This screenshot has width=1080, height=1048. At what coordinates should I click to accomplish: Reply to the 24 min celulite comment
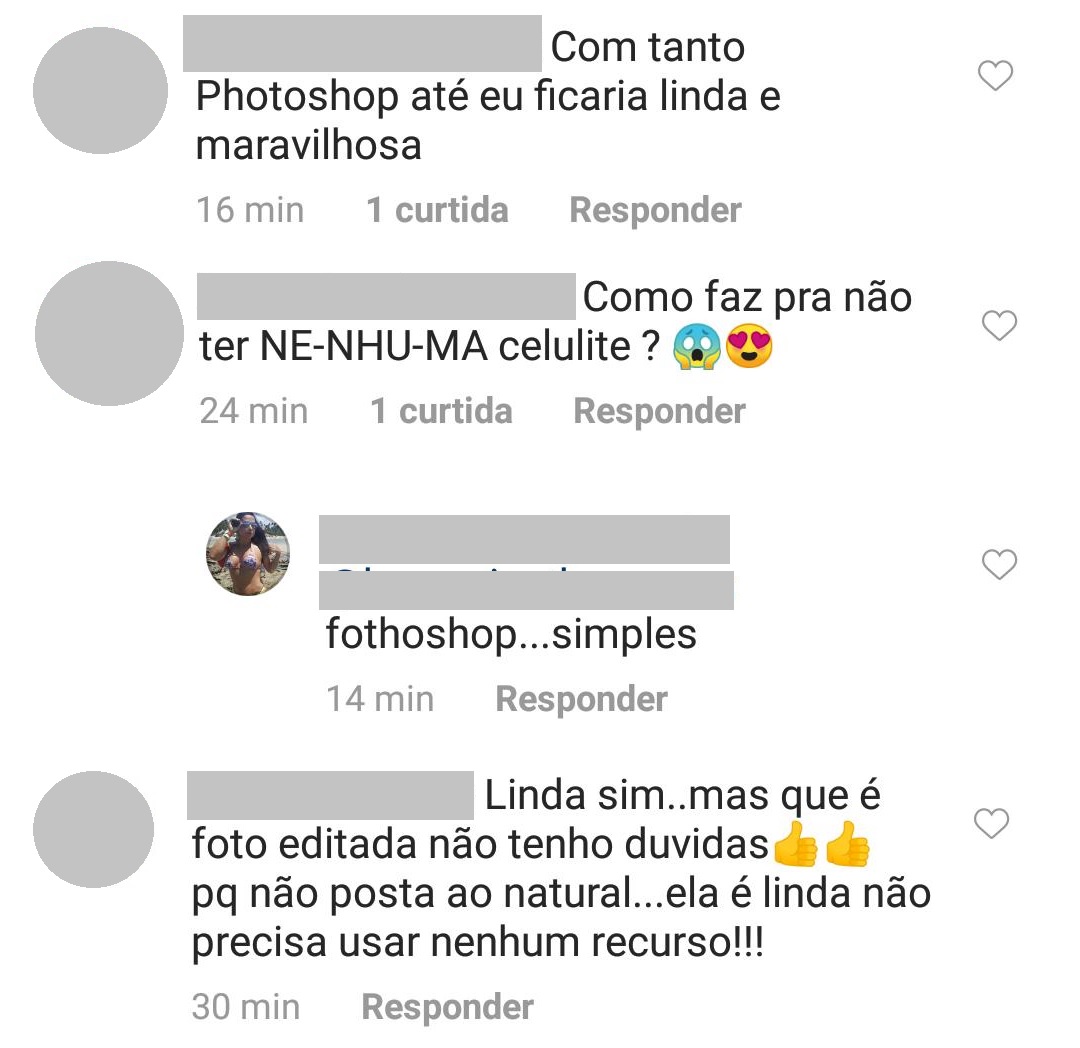[x=659, y=411]
